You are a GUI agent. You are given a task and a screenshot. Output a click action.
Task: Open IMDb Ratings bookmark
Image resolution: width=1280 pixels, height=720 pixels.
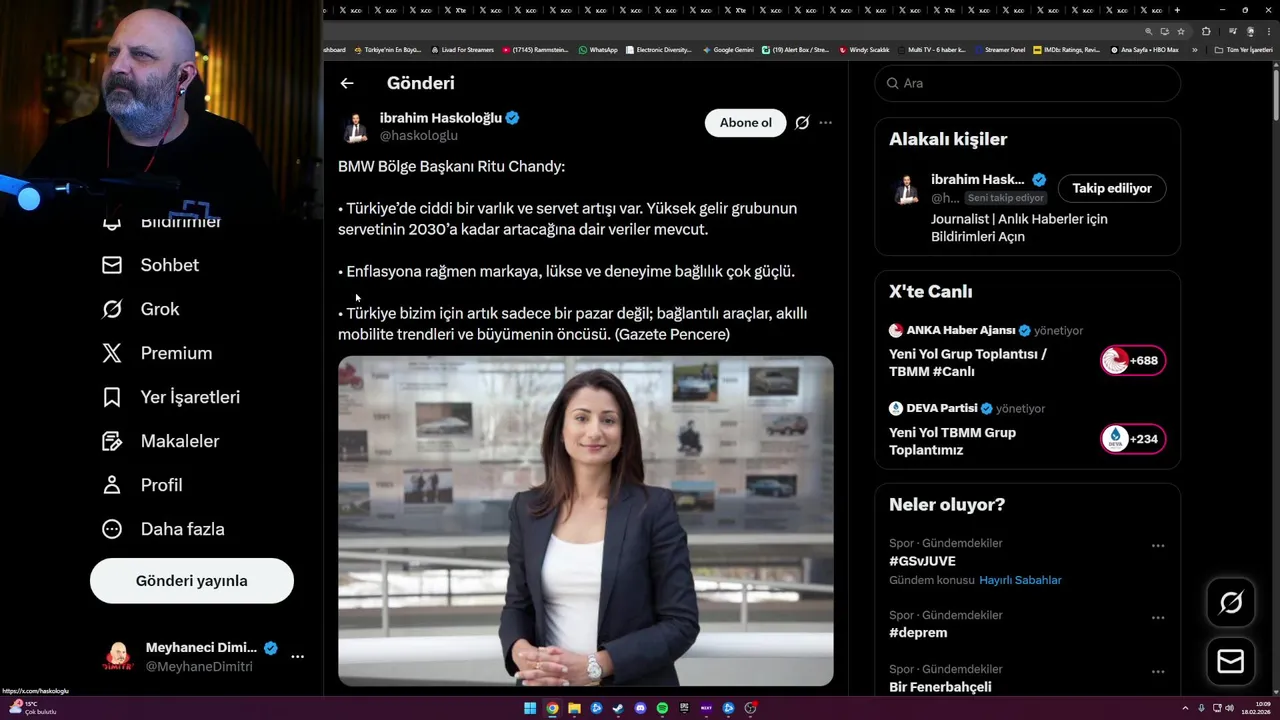pyautogui.click(x=1066, y=49)
